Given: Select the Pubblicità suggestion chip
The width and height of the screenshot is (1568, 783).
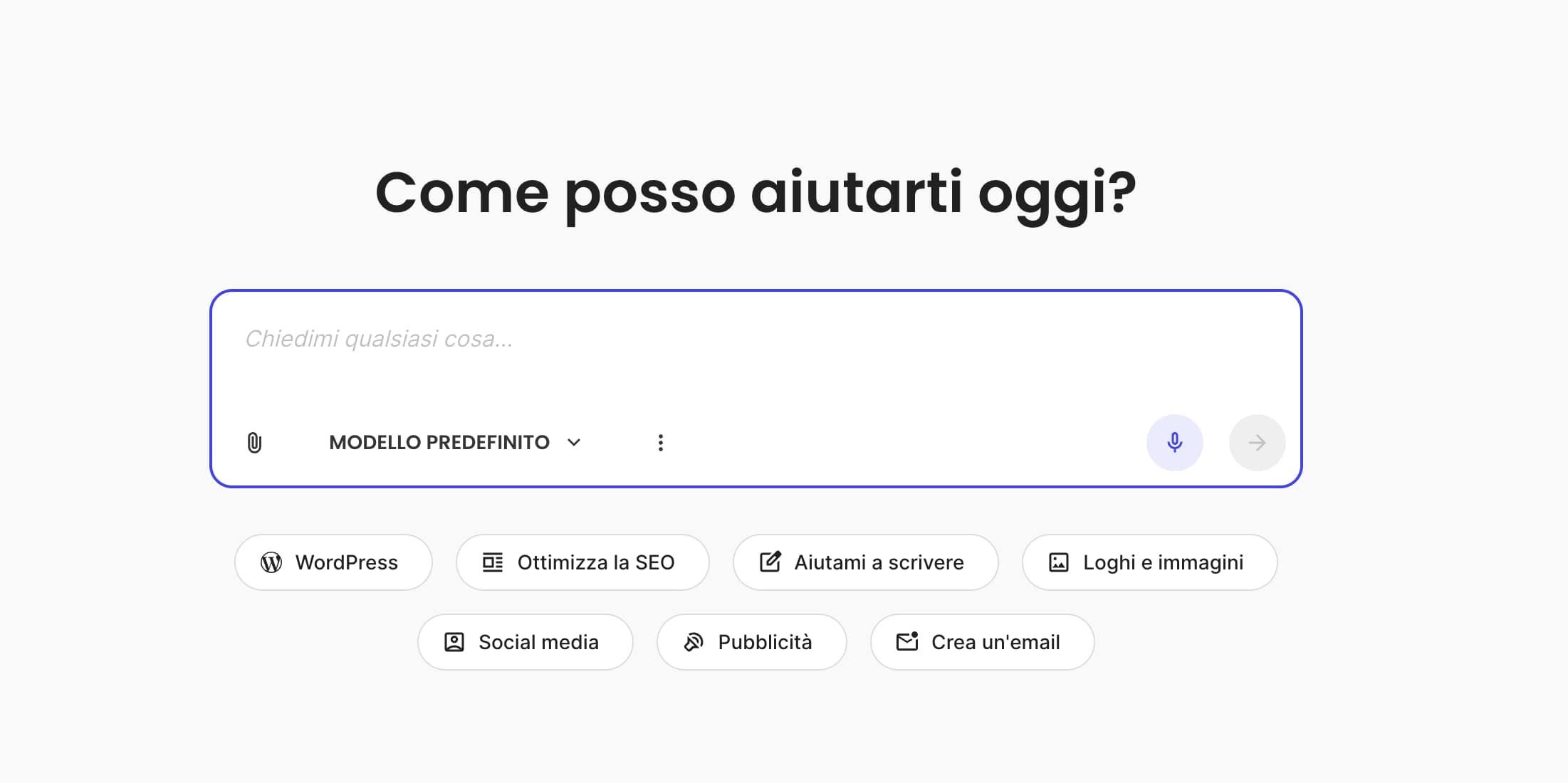Looking at the screenshot, I should [751, 641].
